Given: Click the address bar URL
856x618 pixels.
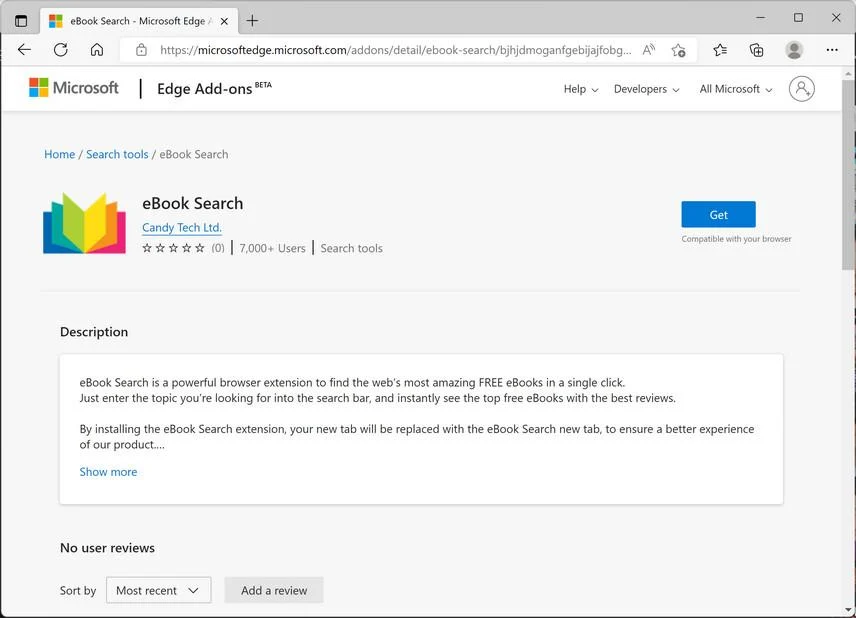Looking at the screenshot, I should tap(396, 50).
